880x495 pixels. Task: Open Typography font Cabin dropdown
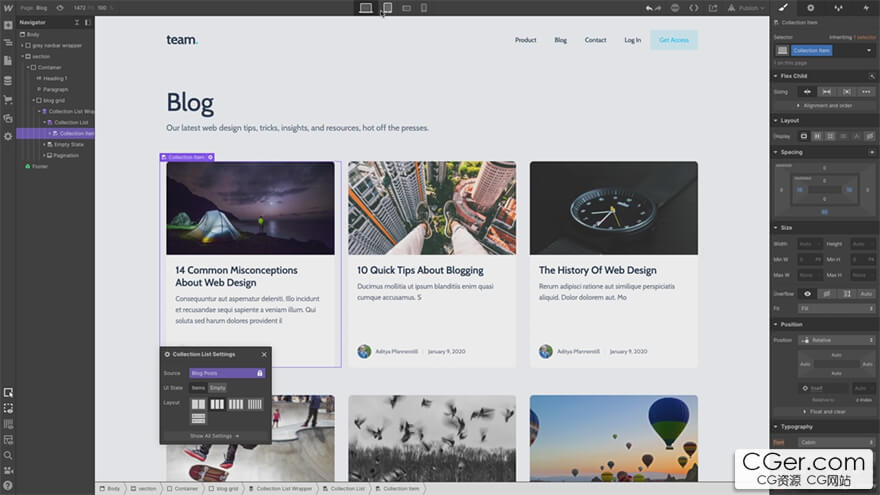(836, 442)
